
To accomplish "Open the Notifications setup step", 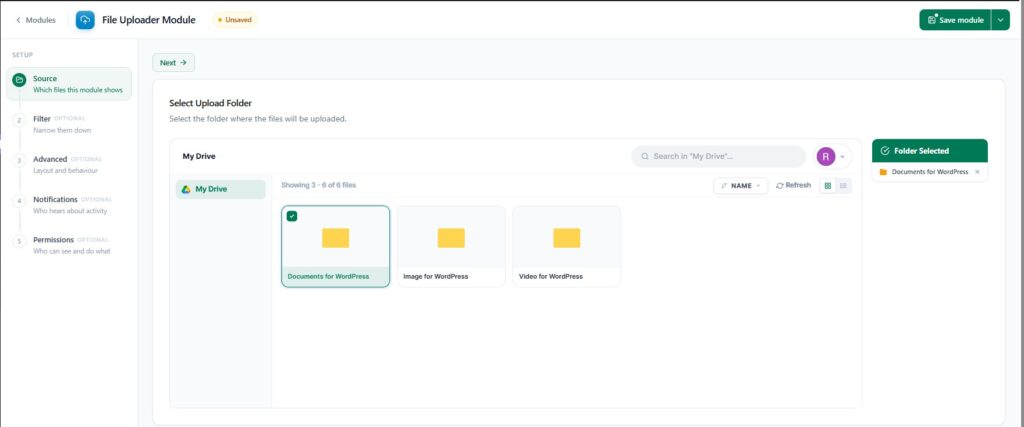I will (x=69, y=205).
